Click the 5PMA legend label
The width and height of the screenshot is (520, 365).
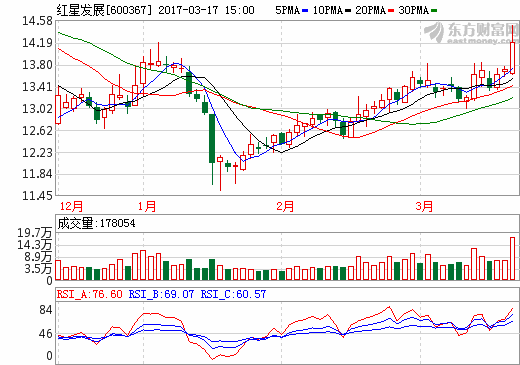(288, 10)
